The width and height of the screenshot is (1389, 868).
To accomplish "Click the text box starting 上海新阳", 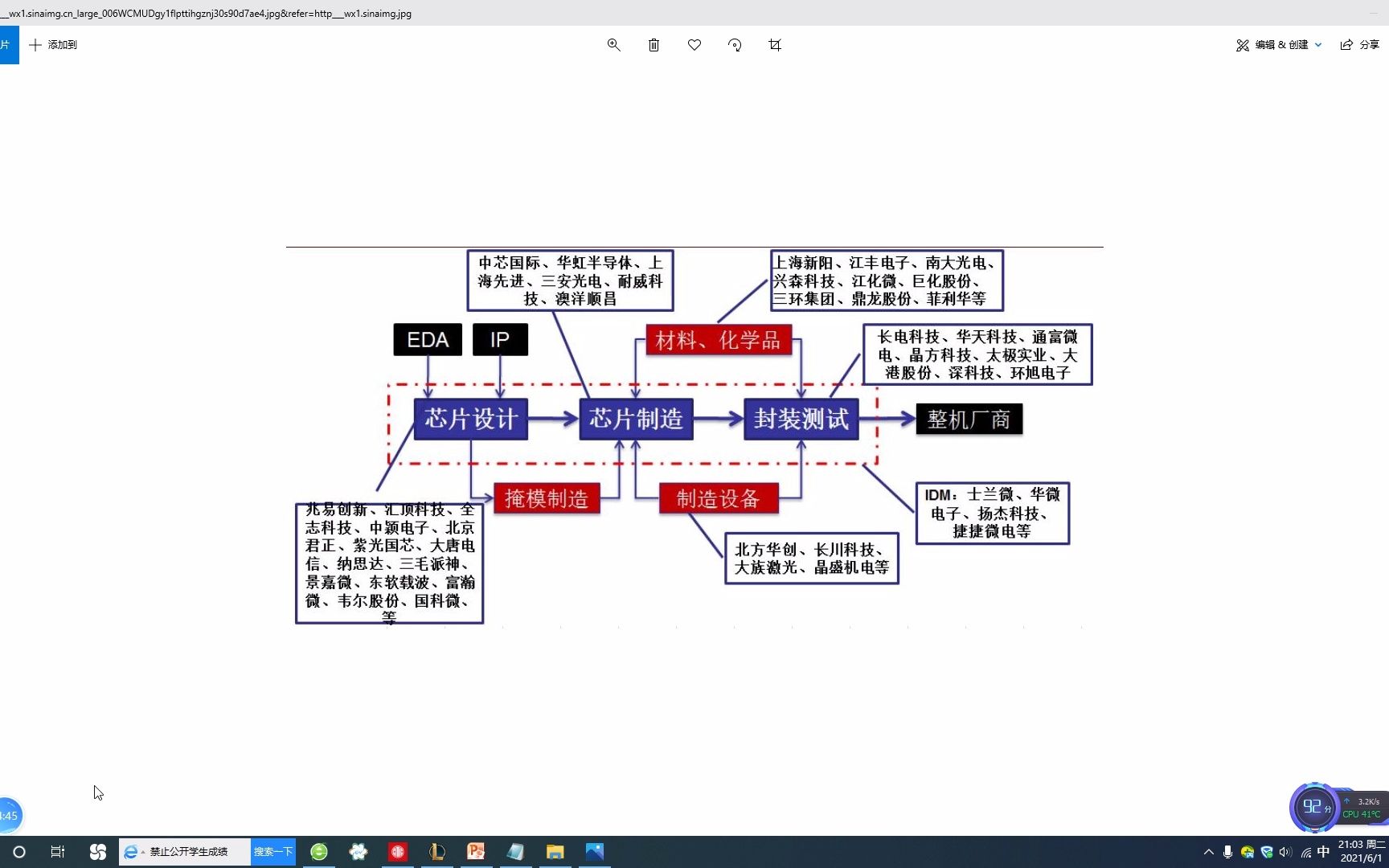I will point(887,280).
